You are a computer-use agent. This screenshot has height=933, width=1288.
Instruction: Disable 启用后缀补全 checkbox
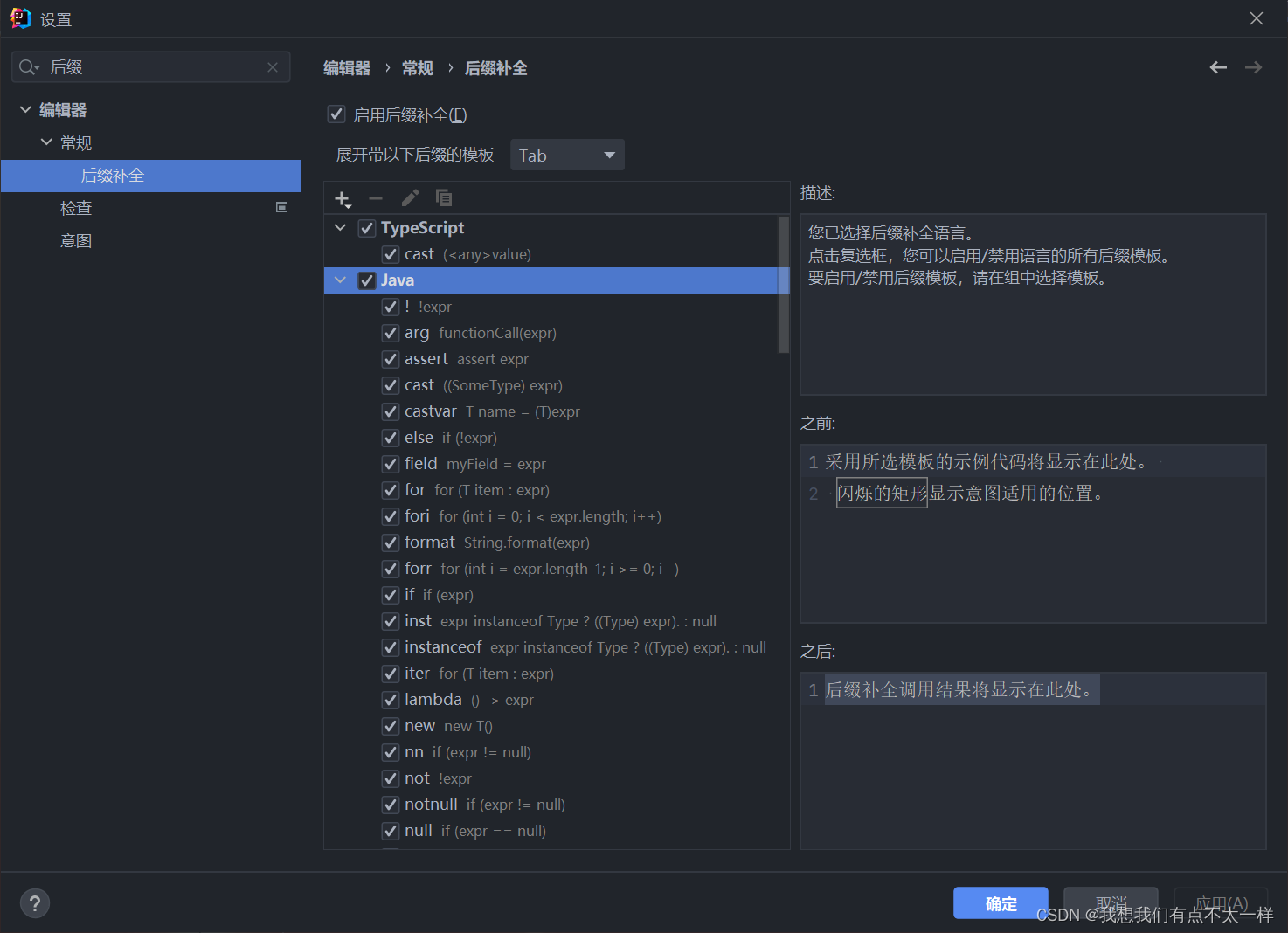(x=336, y=114)
